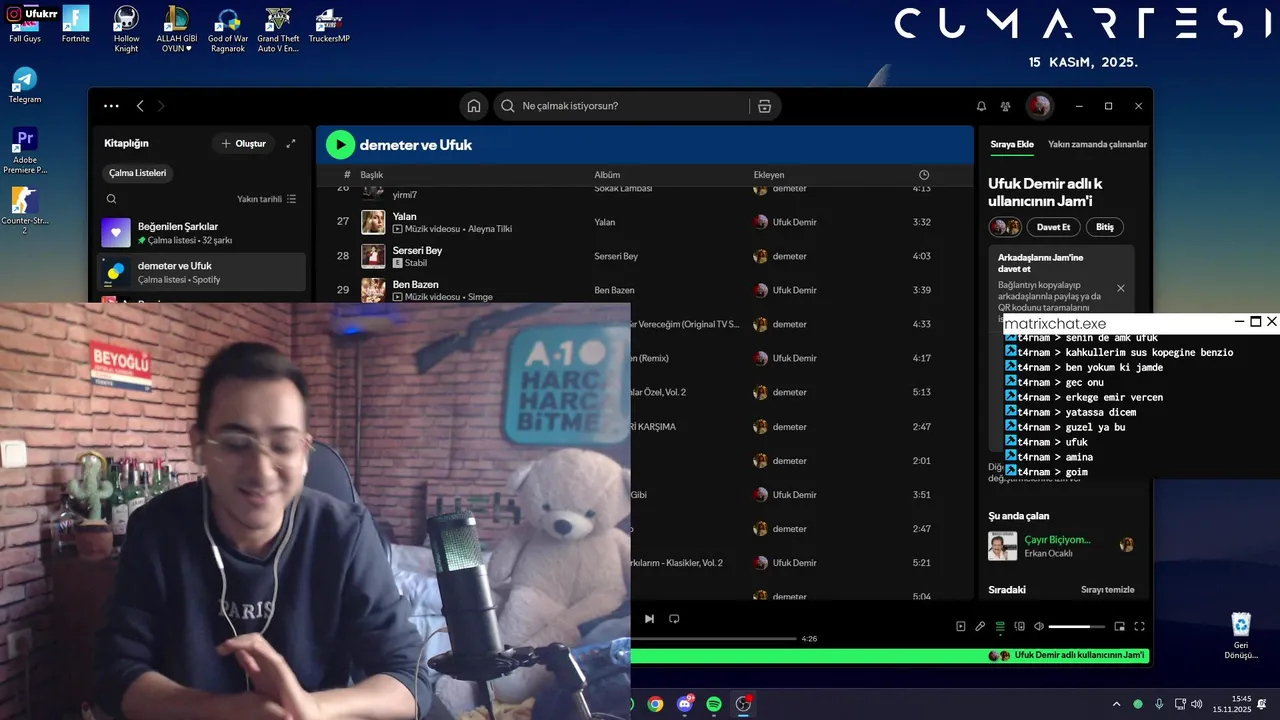Sort by the Başlık column header
Viewport: 1280px width, 720px height.
tap(372, 175)
